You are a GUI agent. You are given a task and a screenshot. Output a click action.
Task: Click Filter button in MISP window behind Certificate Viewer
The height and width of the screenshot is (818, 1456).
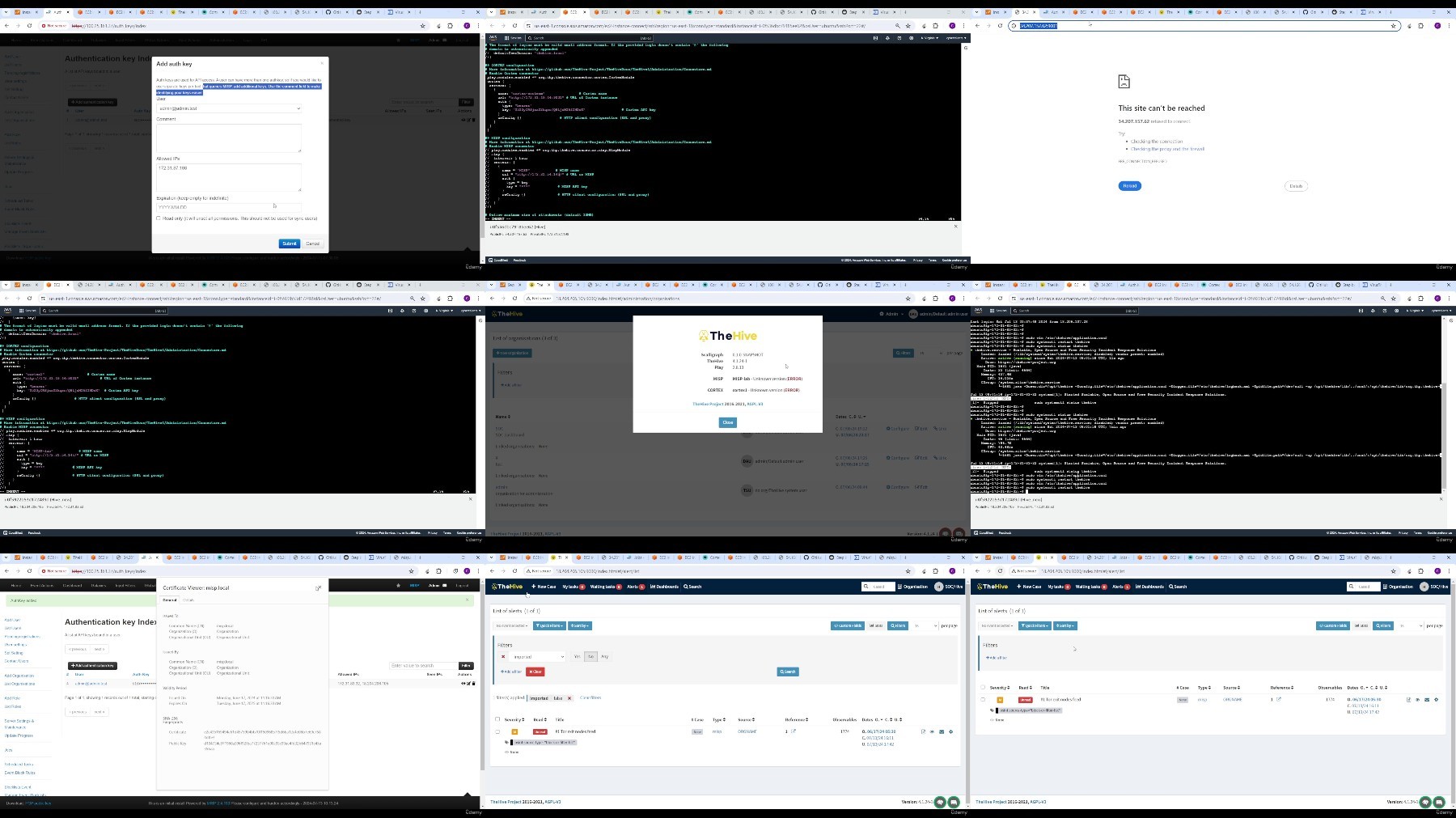coord(466,666)
